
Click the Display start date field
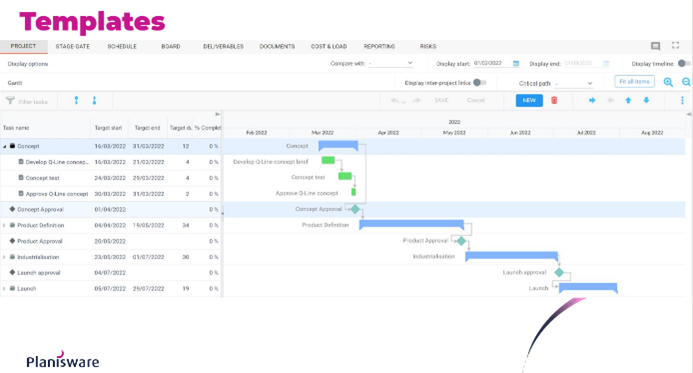point(492,64)
